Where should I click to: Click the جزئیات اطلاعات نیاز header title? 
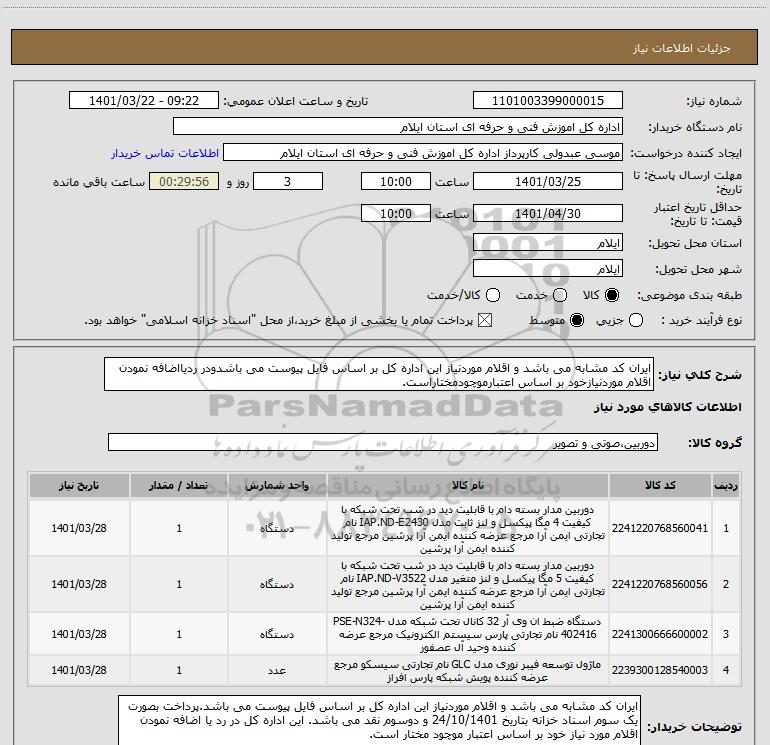pos(682,48)
